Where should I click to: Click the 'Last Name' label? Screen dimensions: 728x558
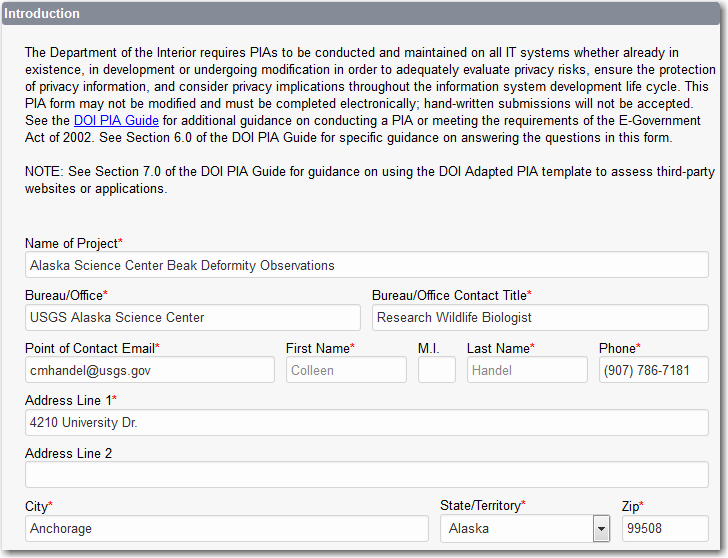(500, 348)
